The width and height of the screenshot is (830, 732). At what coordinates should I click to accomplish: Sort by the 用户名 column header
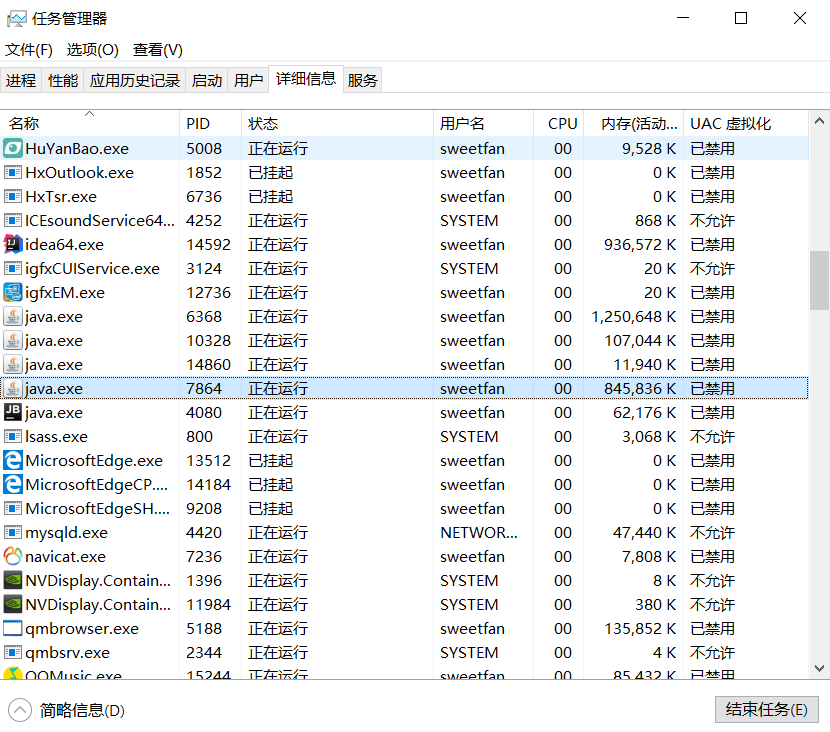pyautogui.click(x=483, y=123)
